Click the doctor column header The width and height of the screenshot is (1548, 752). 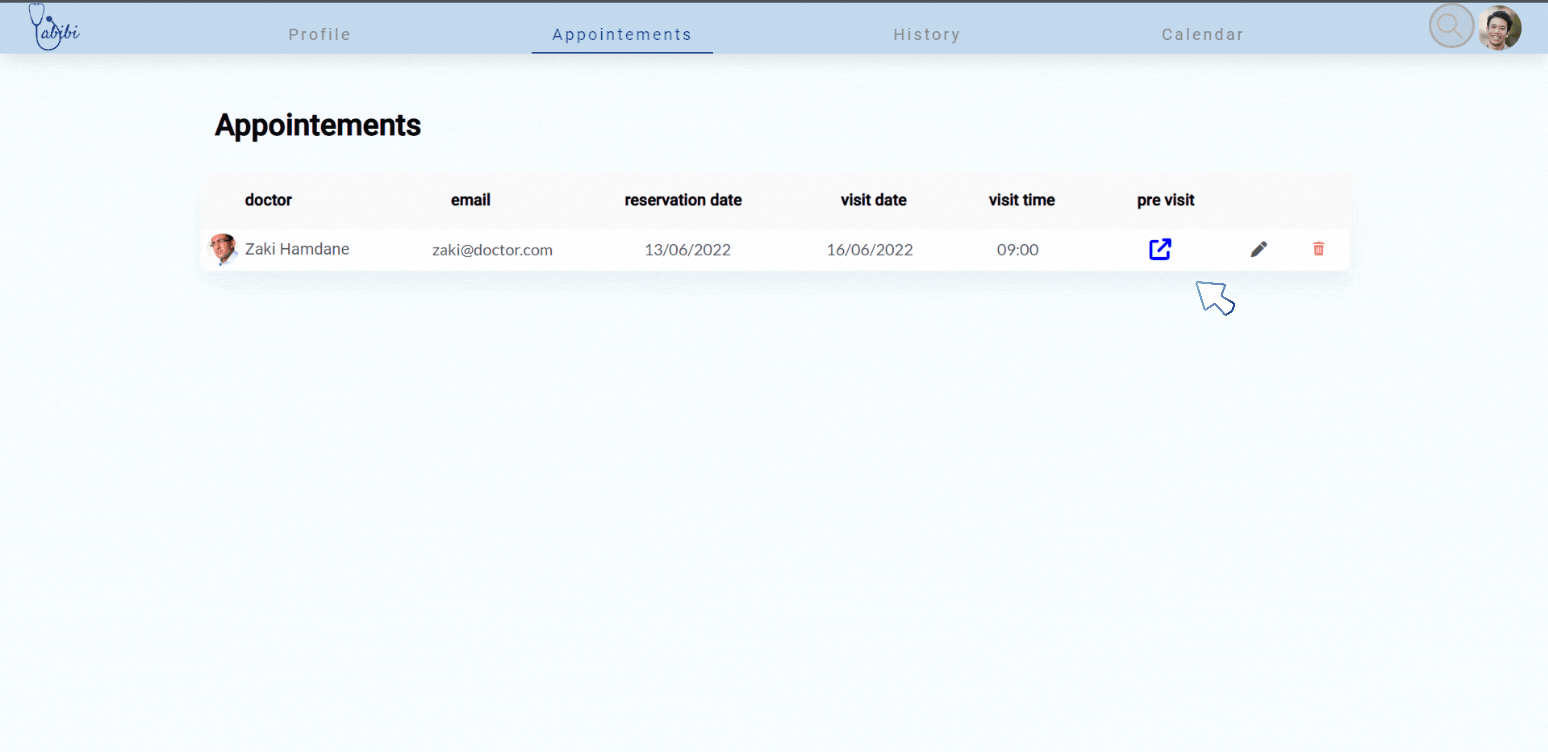268,200
